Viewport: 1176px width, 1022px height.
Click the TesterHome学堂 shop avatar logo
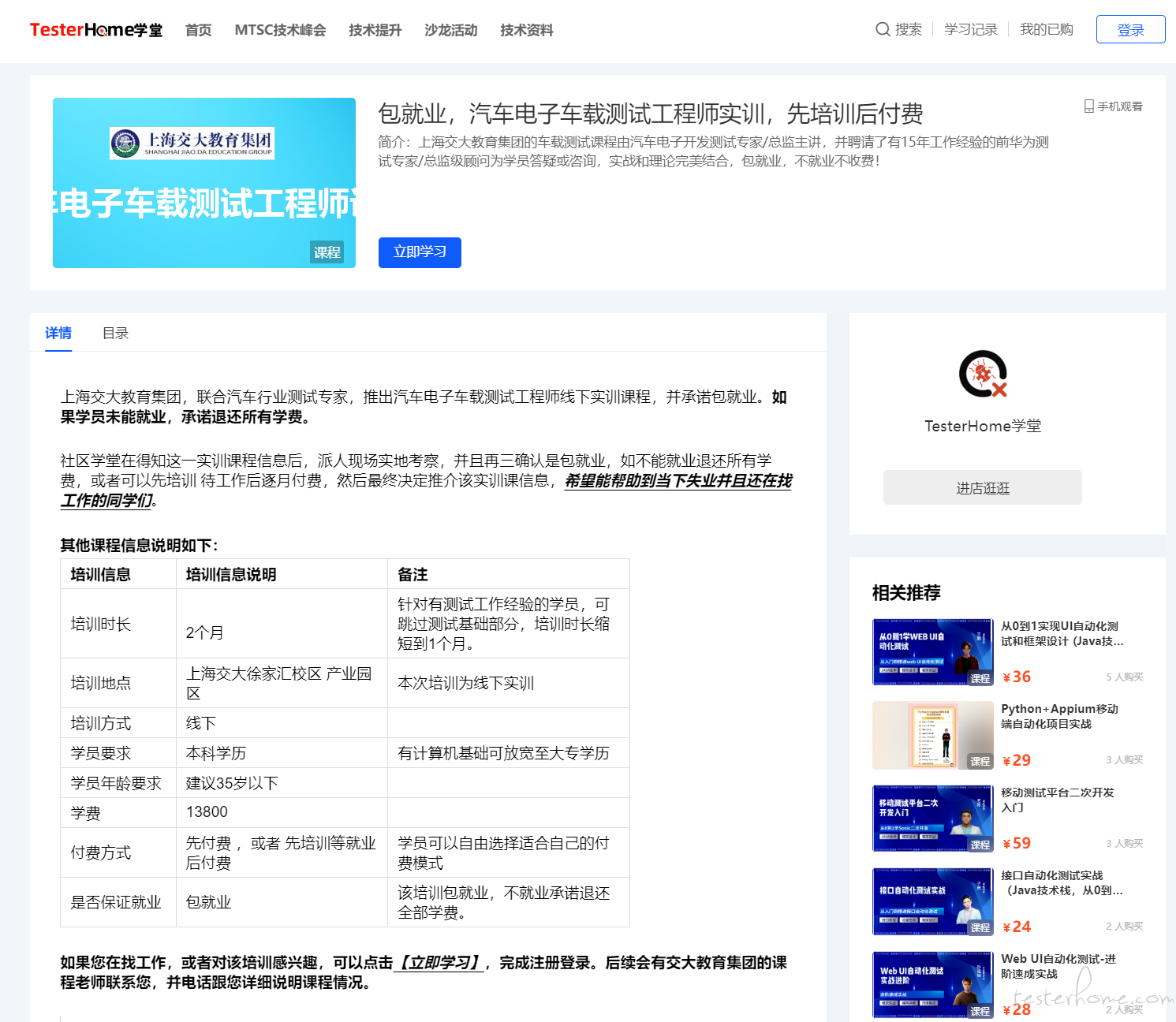(983, 374)
